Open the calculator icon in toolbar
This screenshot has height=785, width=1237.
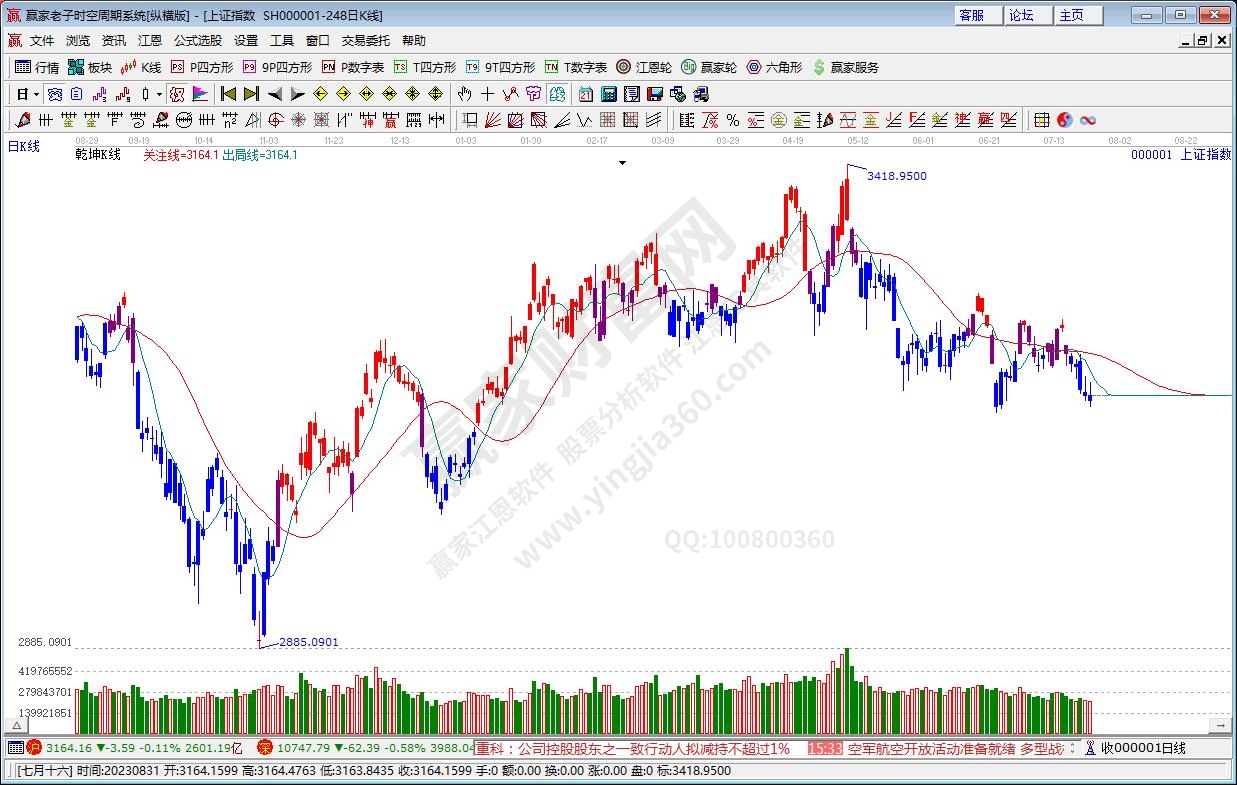608,94
